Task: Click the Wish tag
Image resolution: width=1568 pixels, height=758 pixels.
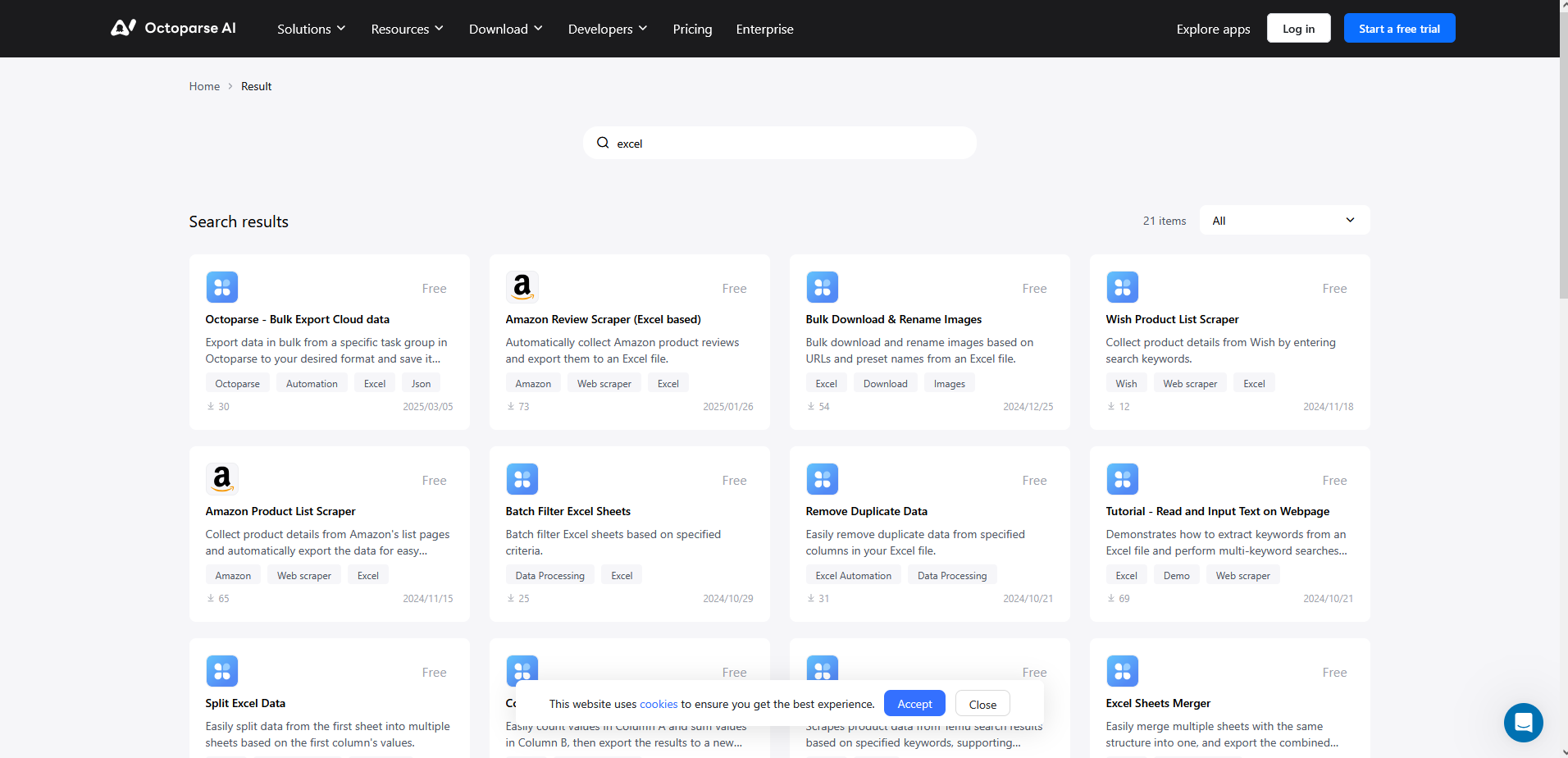Action: point(1126,383)
